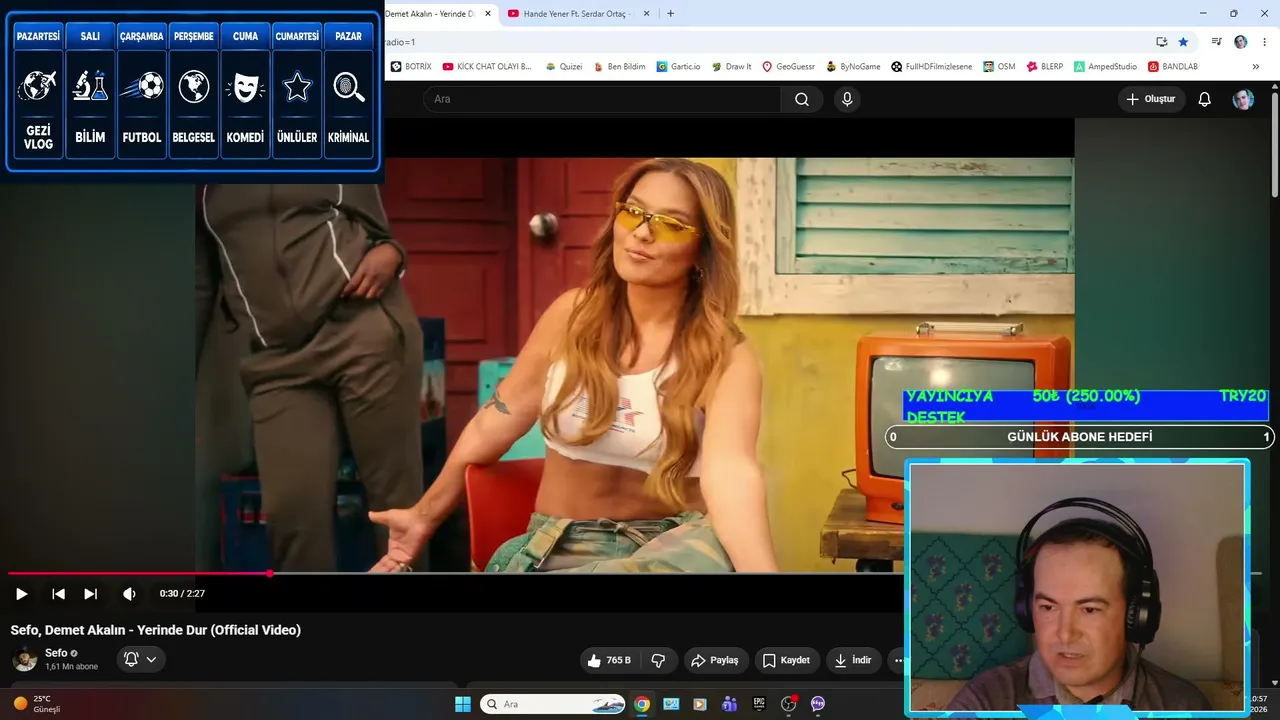Like the video with 765 B likes

pos(609,660)
